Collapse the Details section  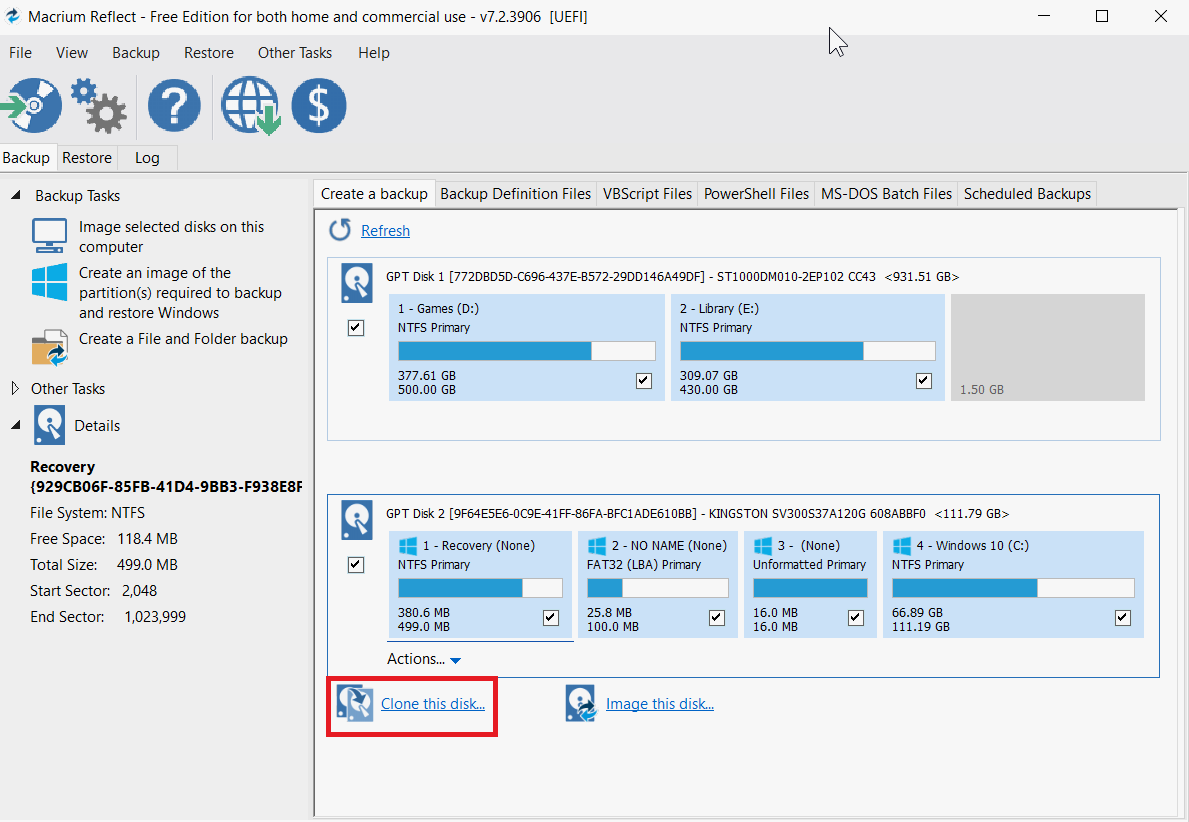tap(15, 425)
